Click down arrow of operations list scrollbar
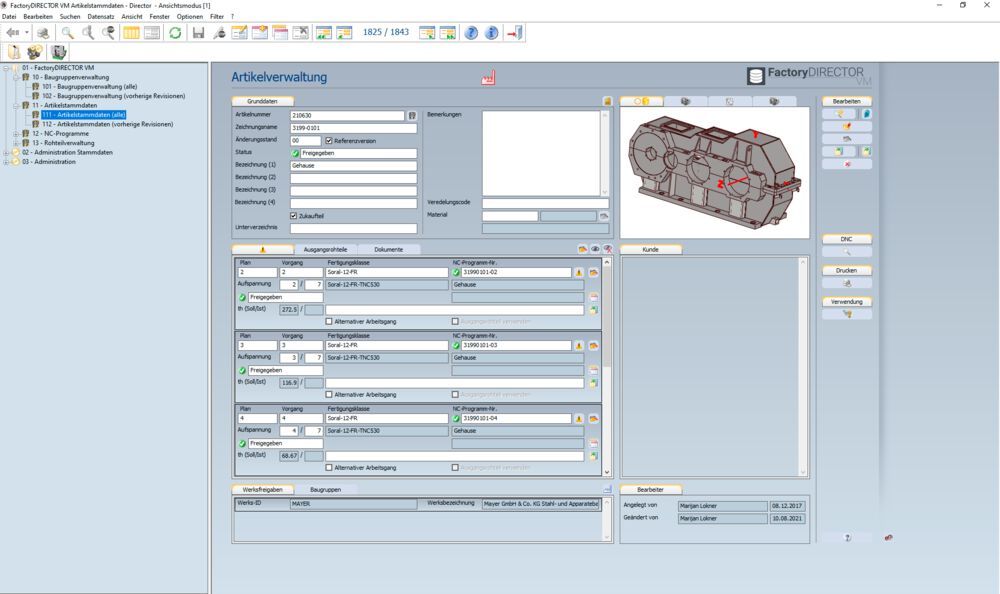The image size is (1000, 594). click(x=607, y=472)
